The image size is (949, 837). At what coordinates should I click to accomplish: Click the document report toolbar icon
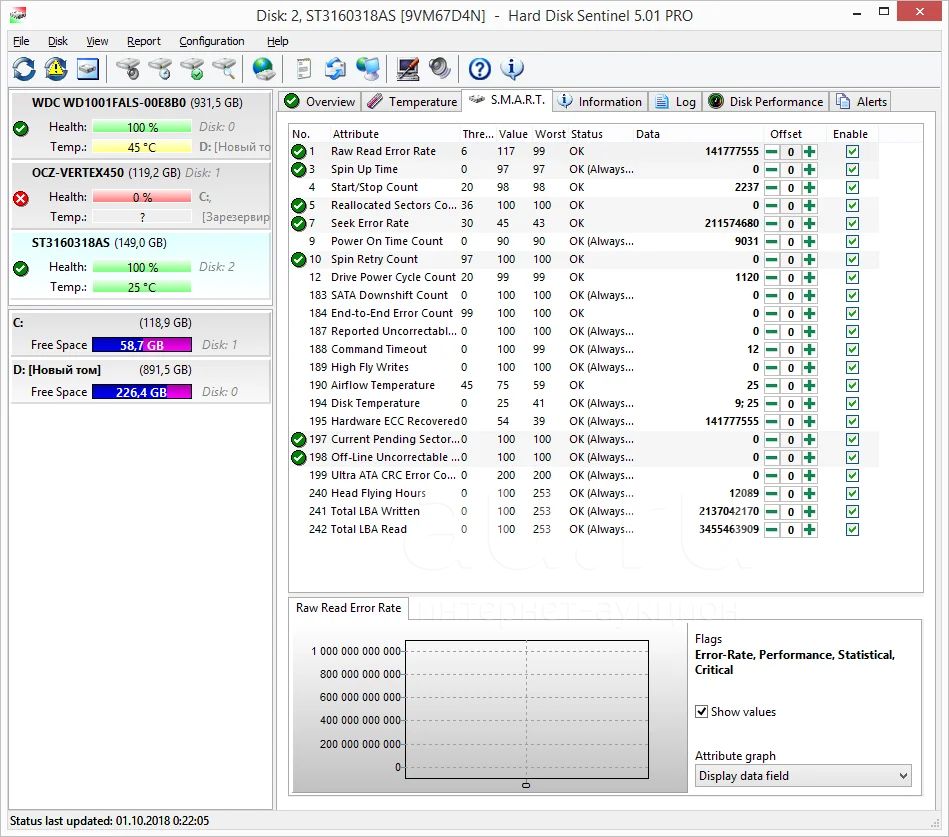(304, 68)
